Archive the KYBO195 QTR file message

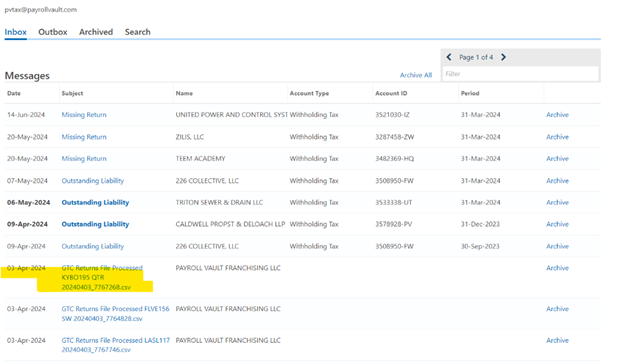click(557, 268)
